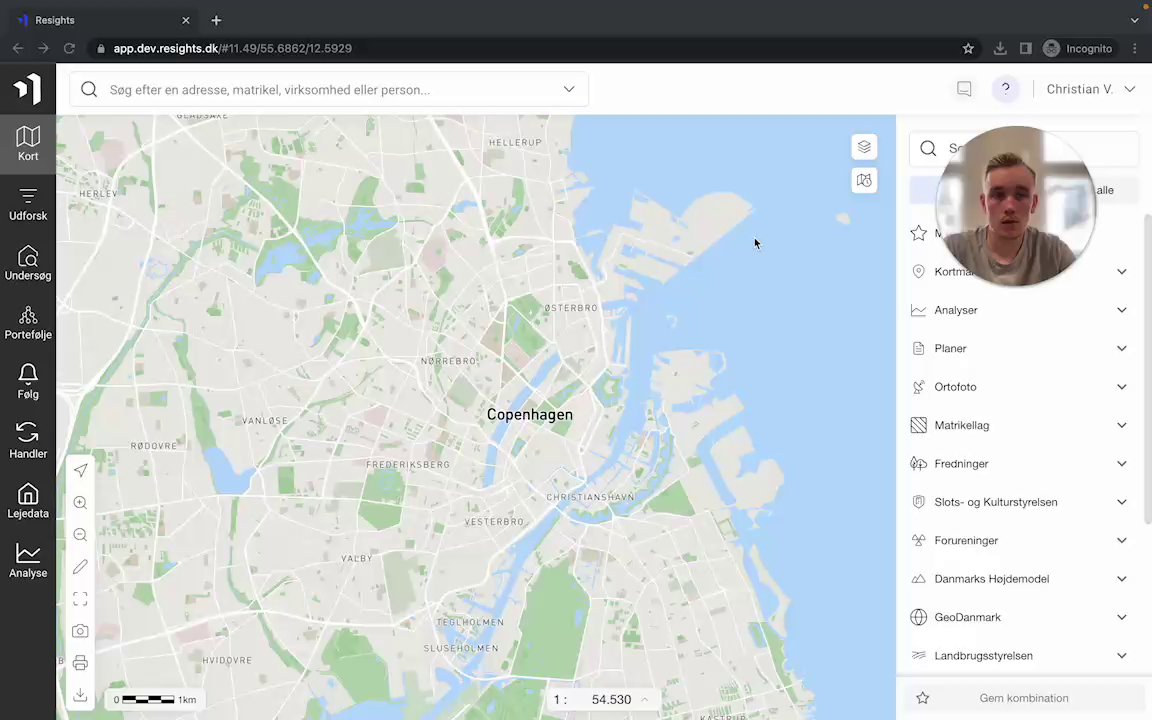This screenshot has width=1152, height=720.
Task: Open the Lejedata section in sidebar
Action: [28, 502]
